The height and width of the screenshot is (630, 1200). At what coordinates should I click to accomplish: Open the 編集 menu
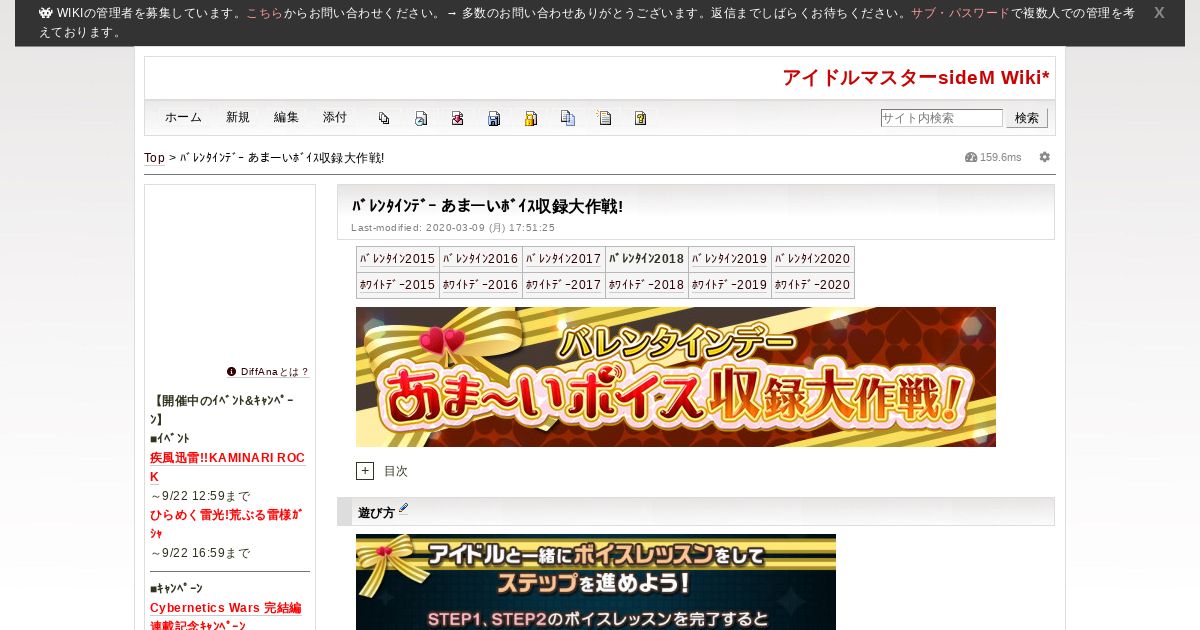[x=286, y=117]
